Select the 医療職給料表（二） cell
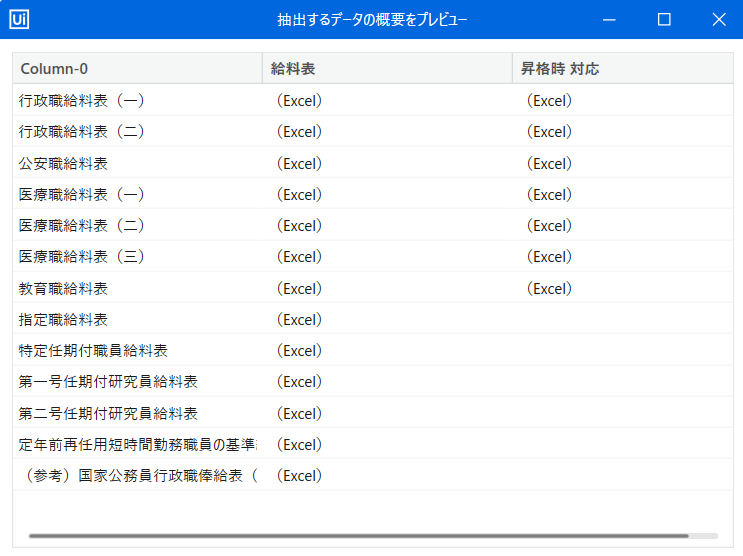 [x=137, y=226]
